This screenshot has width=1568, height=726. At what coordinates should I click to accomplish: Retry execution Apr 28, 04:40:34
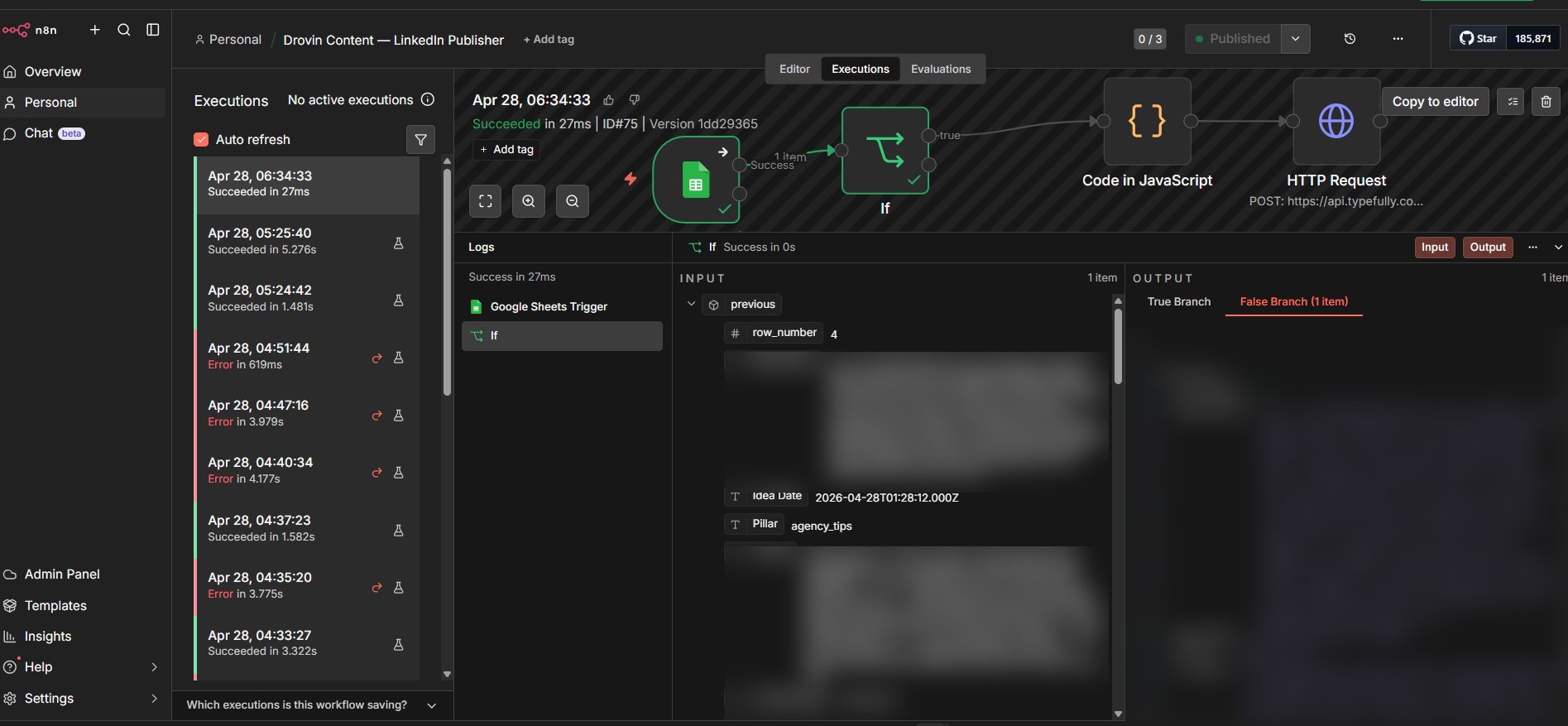pos(376,473)
